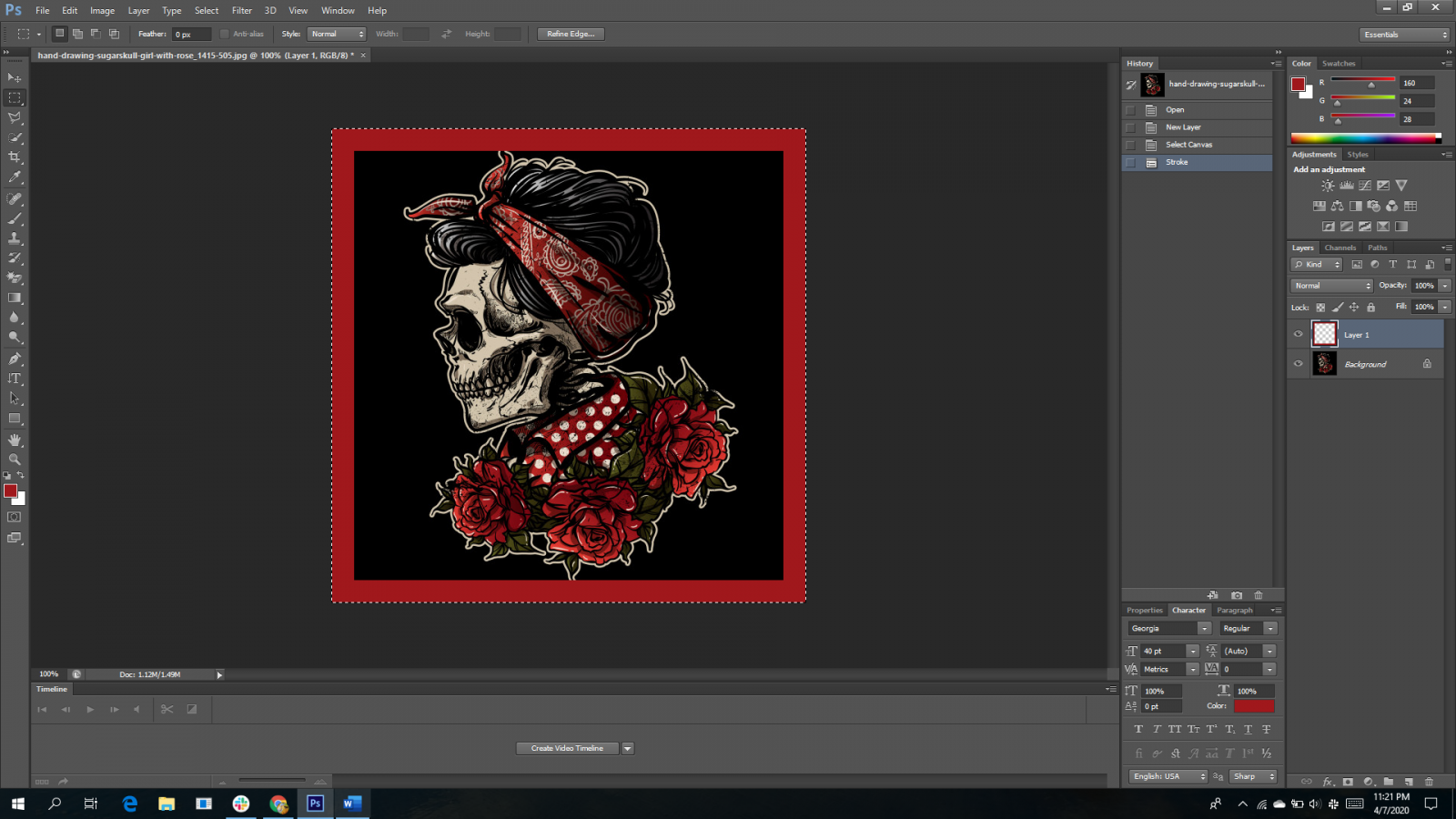
Task: Click the Create Video Timeline button
Action: (567, 748)
